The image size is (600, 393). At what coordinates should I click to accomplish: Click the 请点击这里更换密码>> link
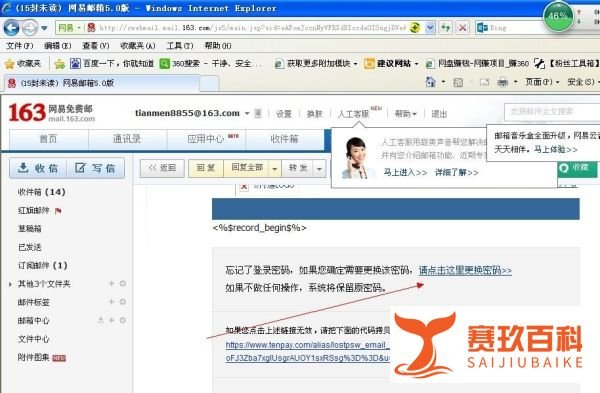(465, 270)
